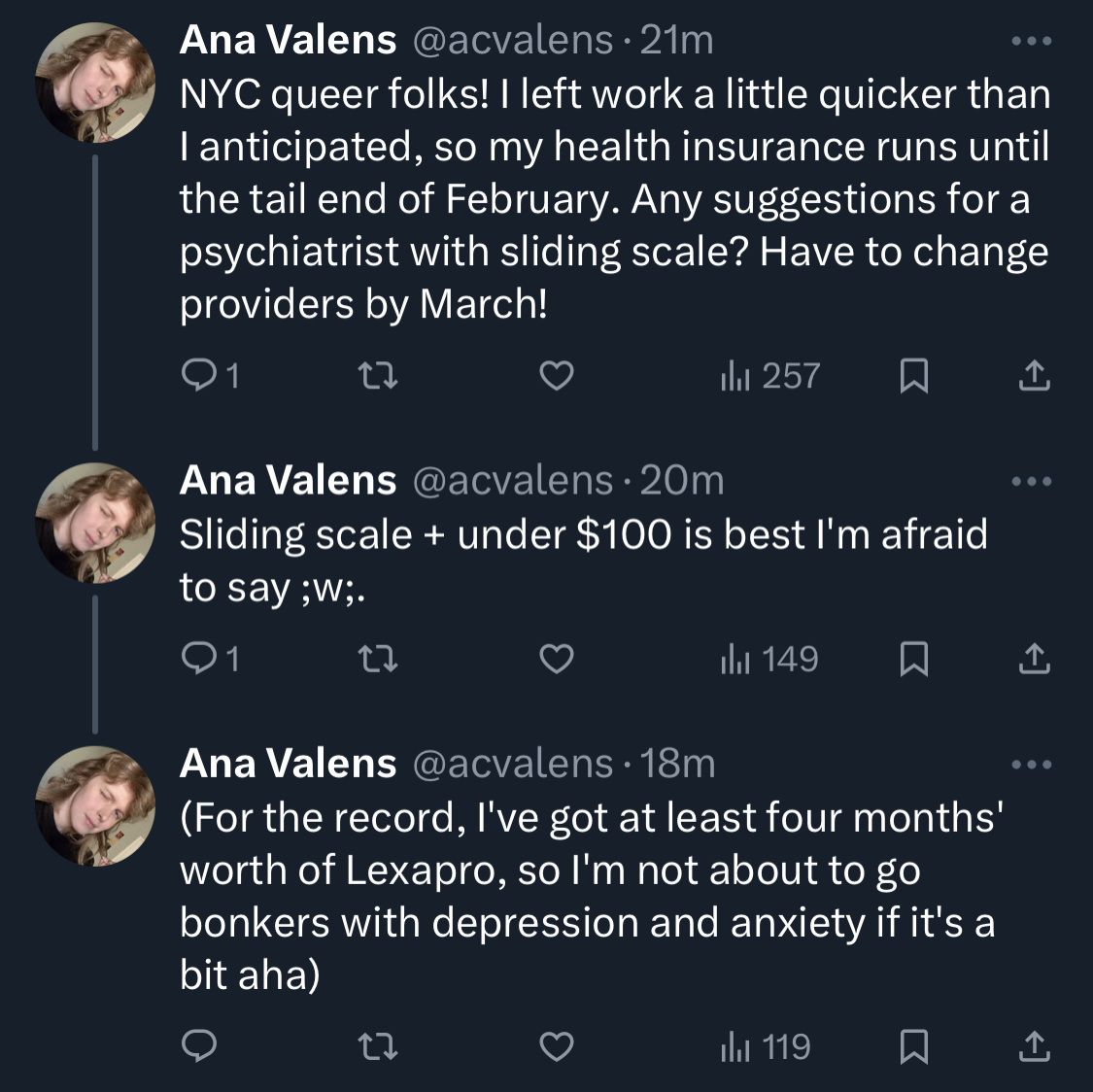View analytics showing 149 views

[x=769, y=660]
